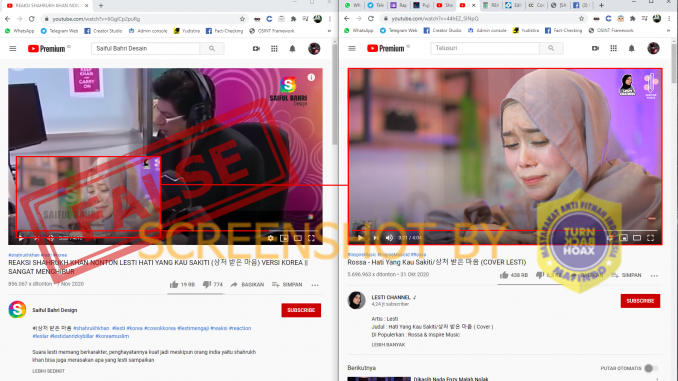Bookmark page with star in right window
Screen dimensions: 678x381
pyautogui.click(x=581, y=19)
